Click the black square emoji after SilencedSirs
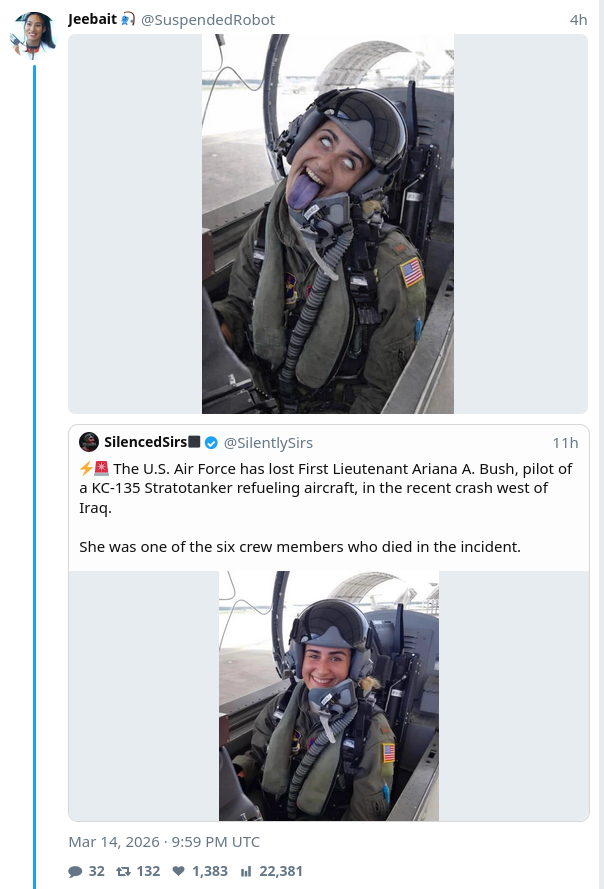This screenshot has height=889, width=604. 195,442
